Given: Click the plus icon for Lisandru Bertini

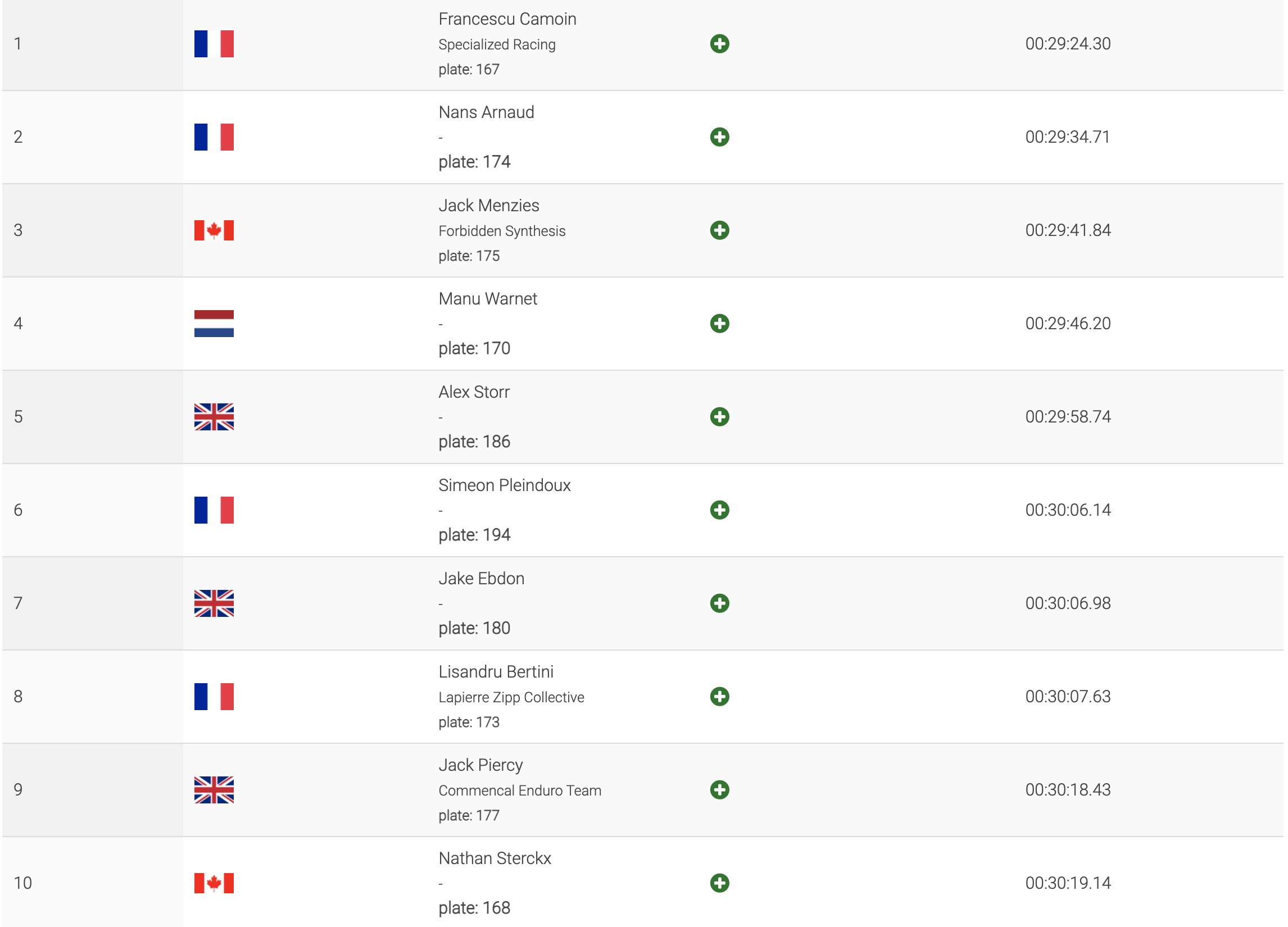Looking at the screenshot, I should 719,697.
